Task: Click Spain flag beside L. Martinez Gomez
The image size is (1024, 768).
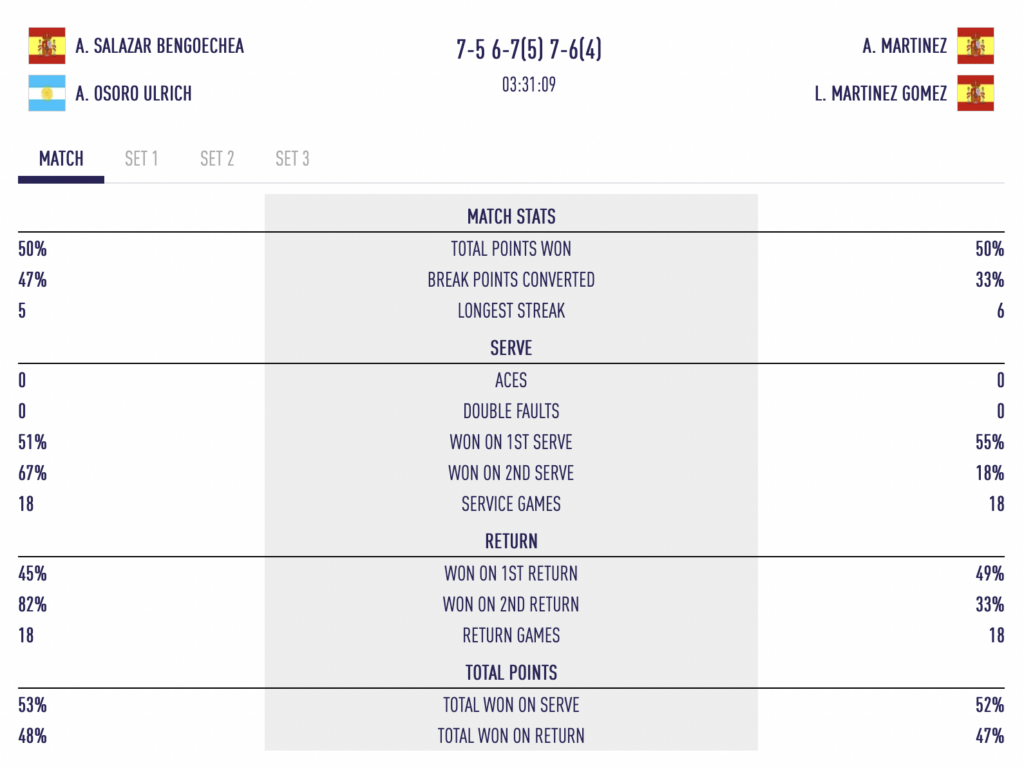Action: (x=976, y=93)
